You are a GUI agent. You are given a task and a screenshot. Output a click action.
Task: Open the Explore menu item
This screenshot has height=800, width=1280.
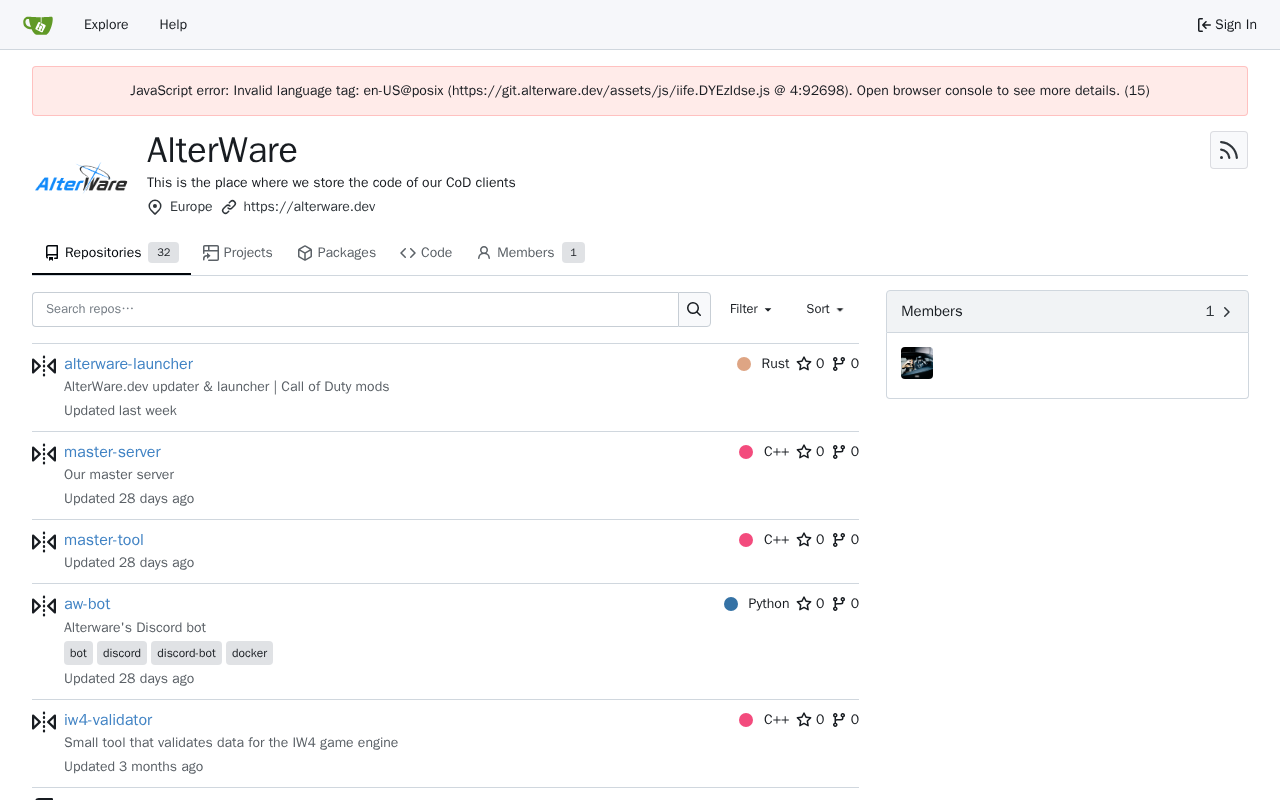pos(106,25)
